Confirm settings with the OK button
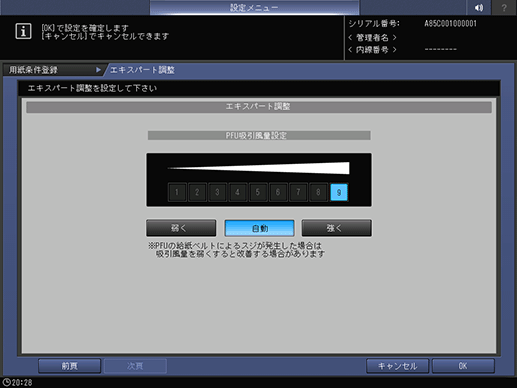Image resolution: width=517 pixels, height=388 pixels. (x=463, y=366)
